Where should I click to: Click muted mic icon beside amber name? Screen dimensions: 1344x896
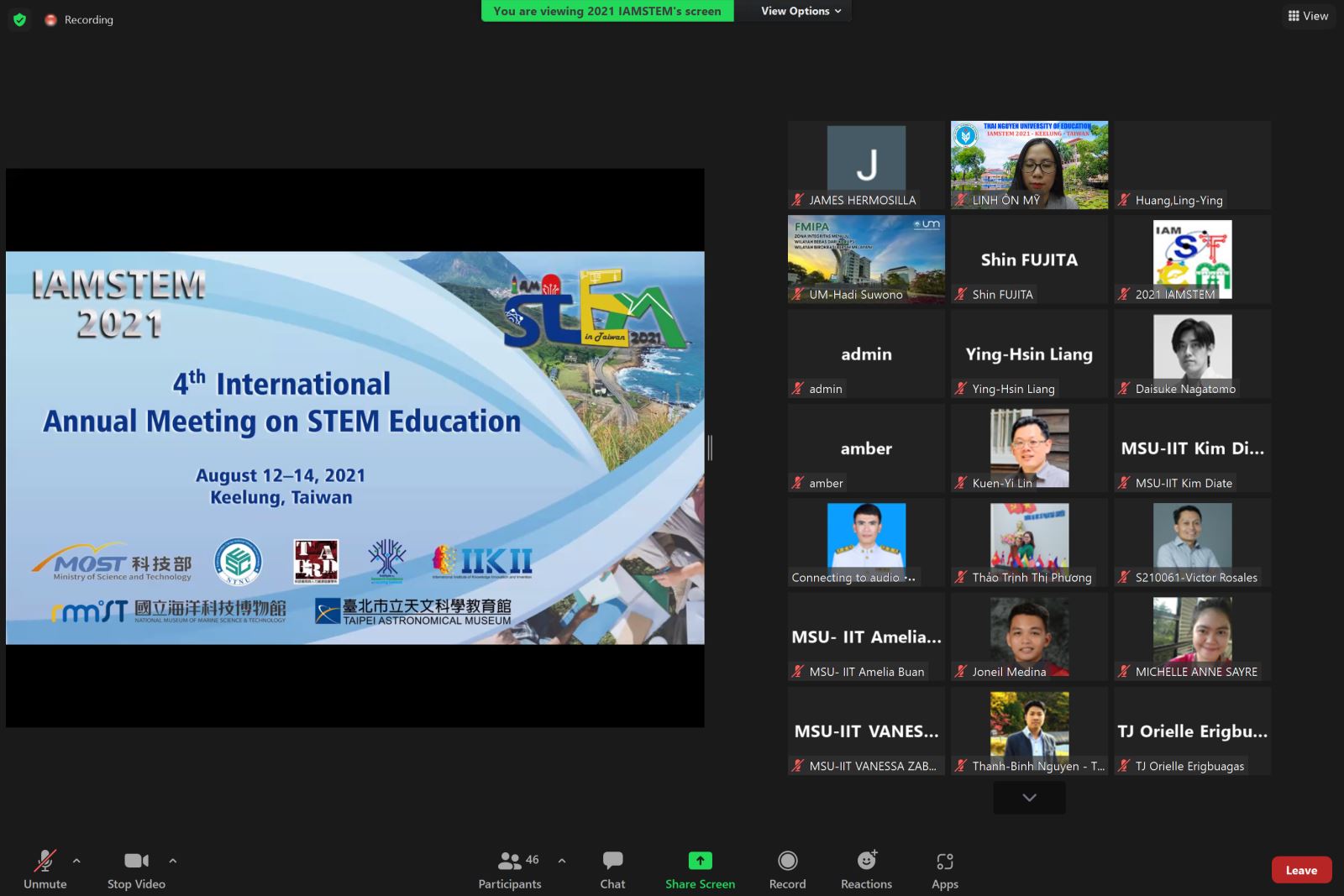[798, 483]
